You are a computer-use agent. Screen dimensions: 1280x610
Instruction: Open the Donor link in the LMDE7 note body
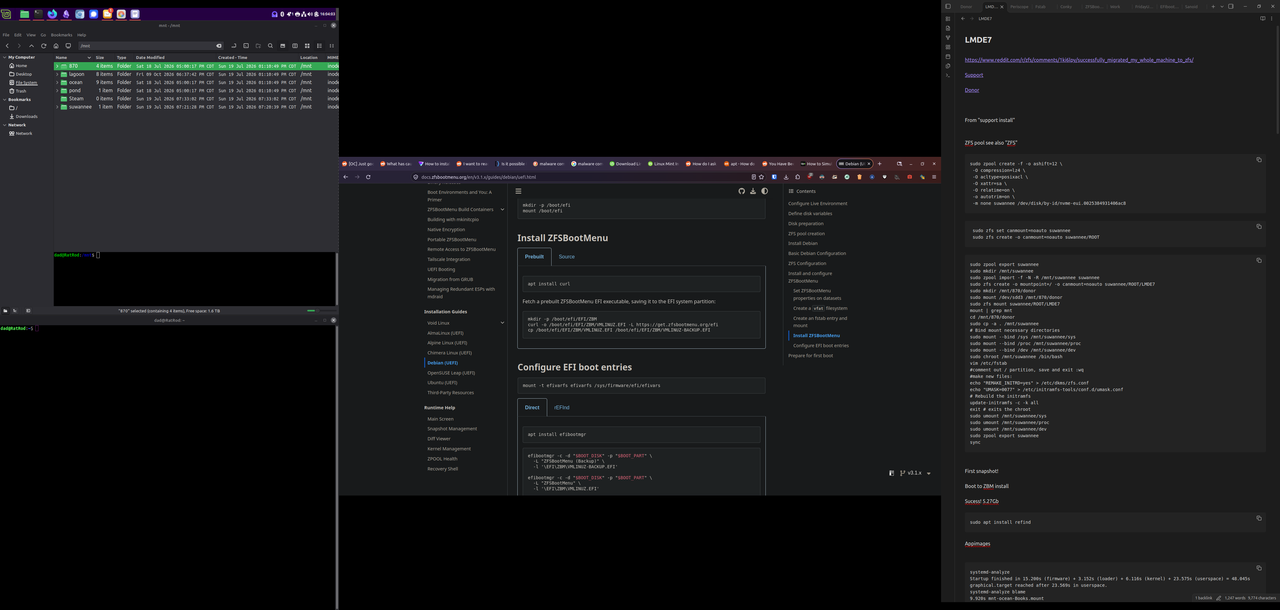point(972,90)
